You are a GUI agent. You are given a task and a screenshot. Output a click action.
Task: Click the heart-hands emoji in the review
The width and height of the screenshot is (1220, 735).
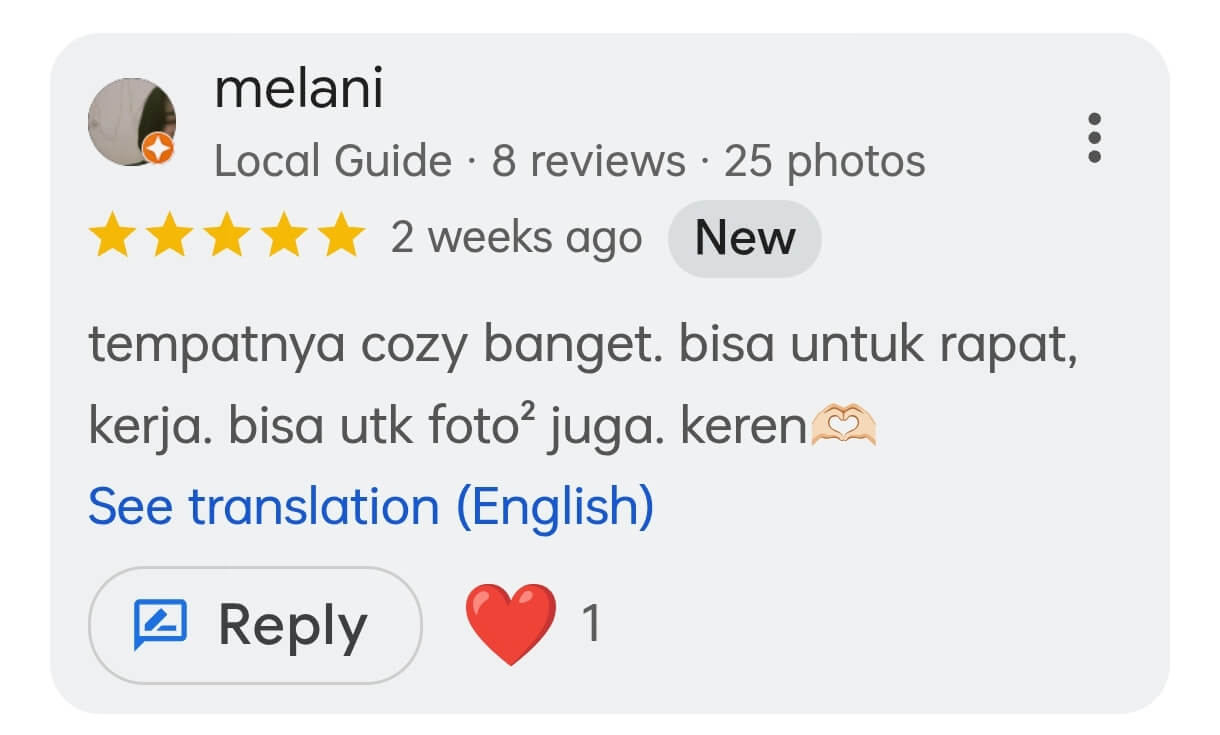[x=843, y=428]
